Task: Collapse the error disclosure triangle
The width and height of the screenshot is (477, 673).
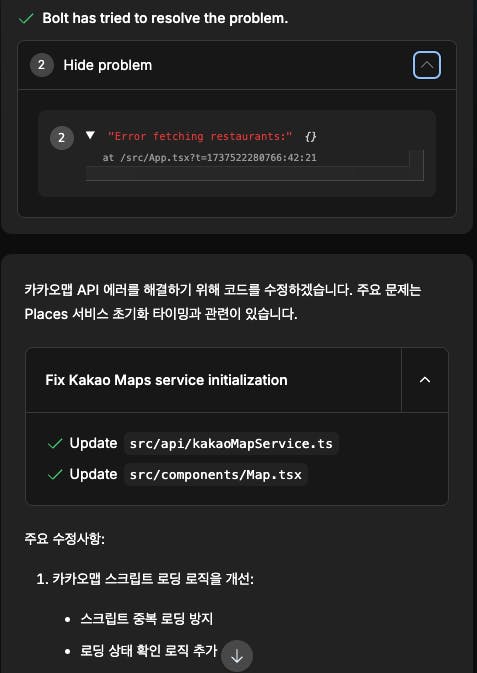Action: pos(90,136)
